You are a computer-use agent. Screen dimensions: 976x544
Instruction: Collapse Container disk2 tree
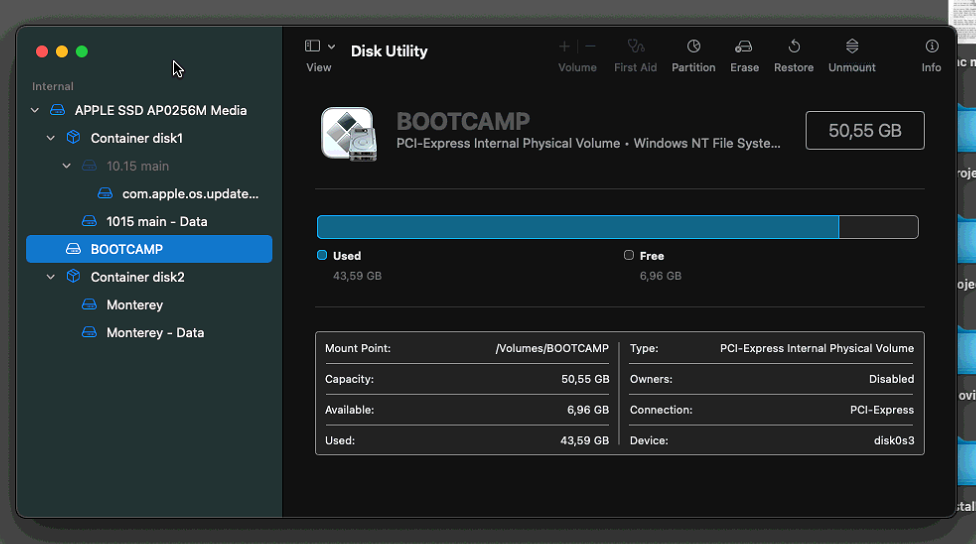tap(51, 277)
